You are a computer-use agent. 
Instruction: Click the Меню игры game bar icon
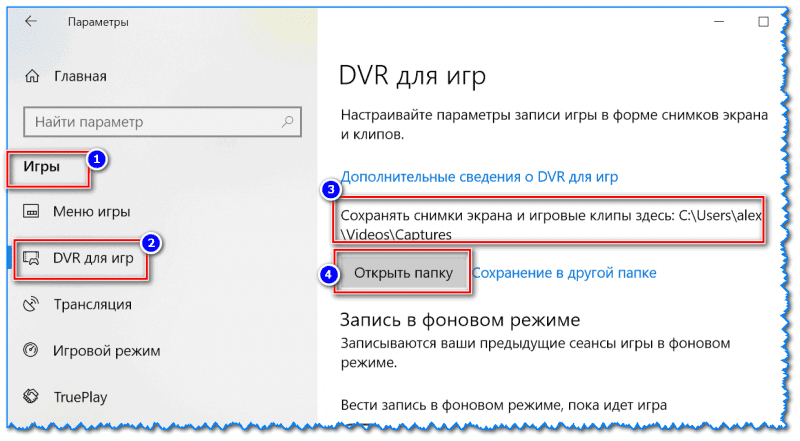point(31,211)
